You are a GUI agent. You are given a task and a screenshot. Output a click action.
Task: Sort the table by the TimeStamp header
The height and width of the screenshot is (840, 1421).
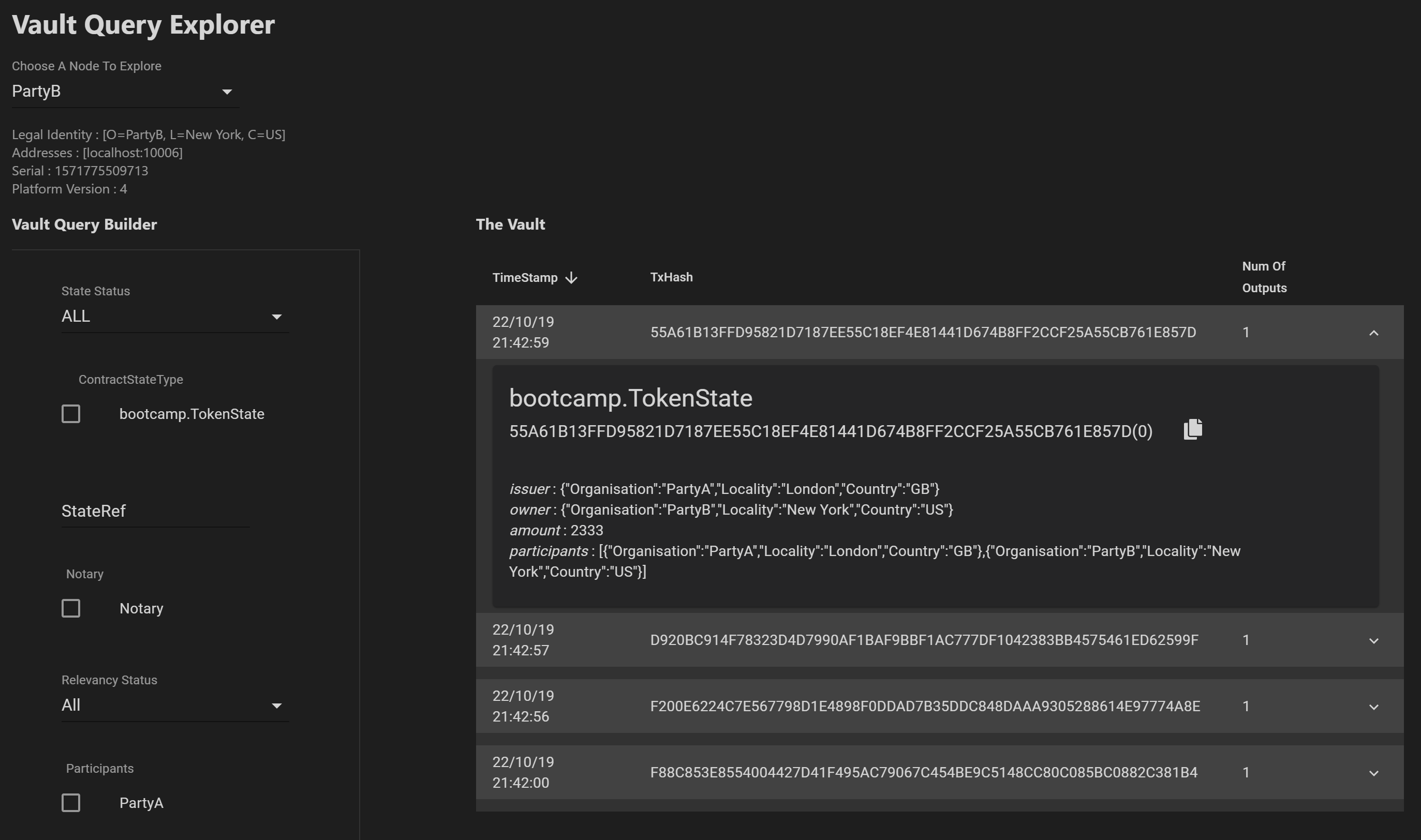525,277
